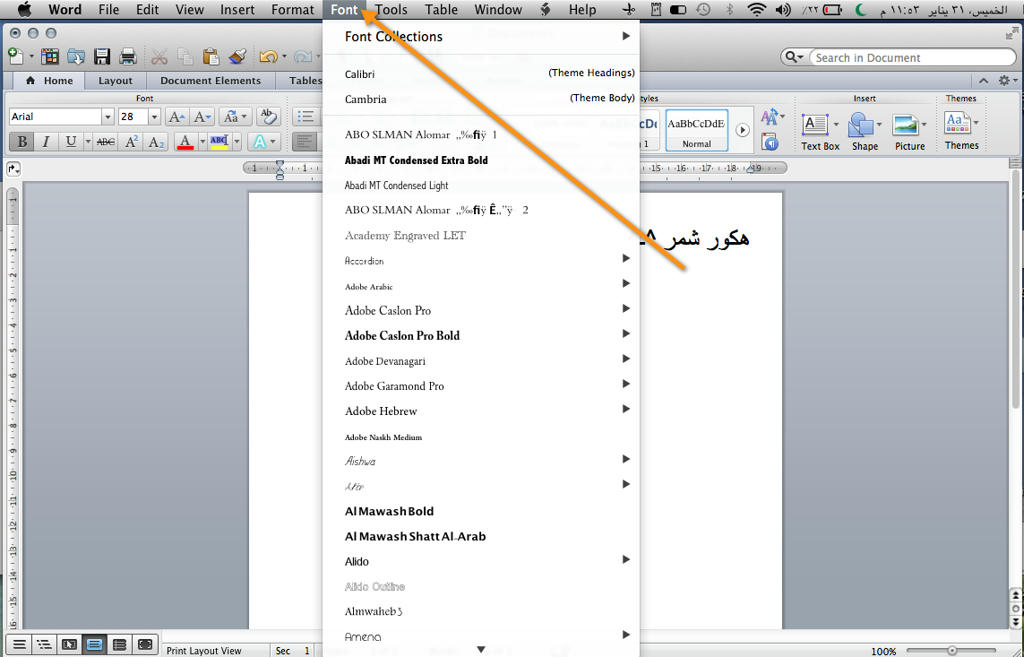Open the font size dropdown arrow
1024x657 pixels.
click(154, 117)
